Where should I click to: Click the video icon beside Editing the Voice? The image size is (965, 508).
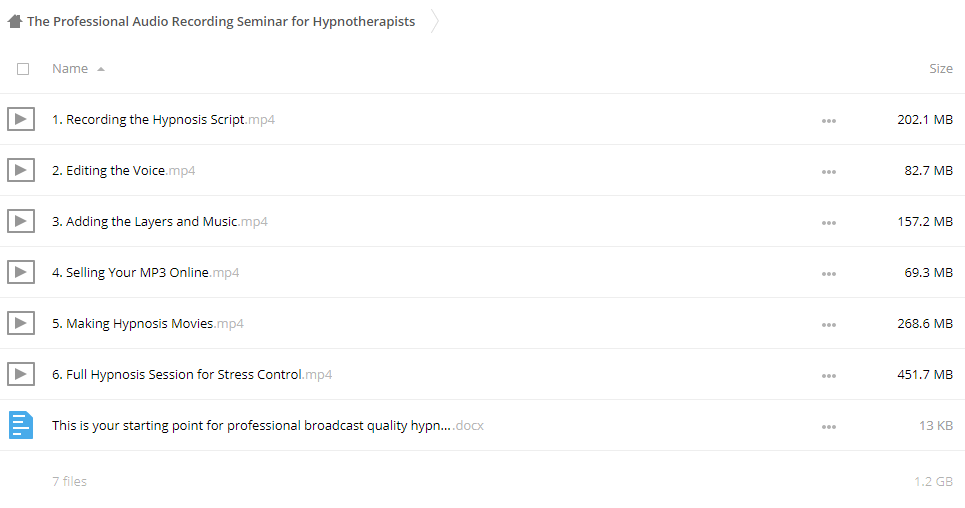coord(21,171)
